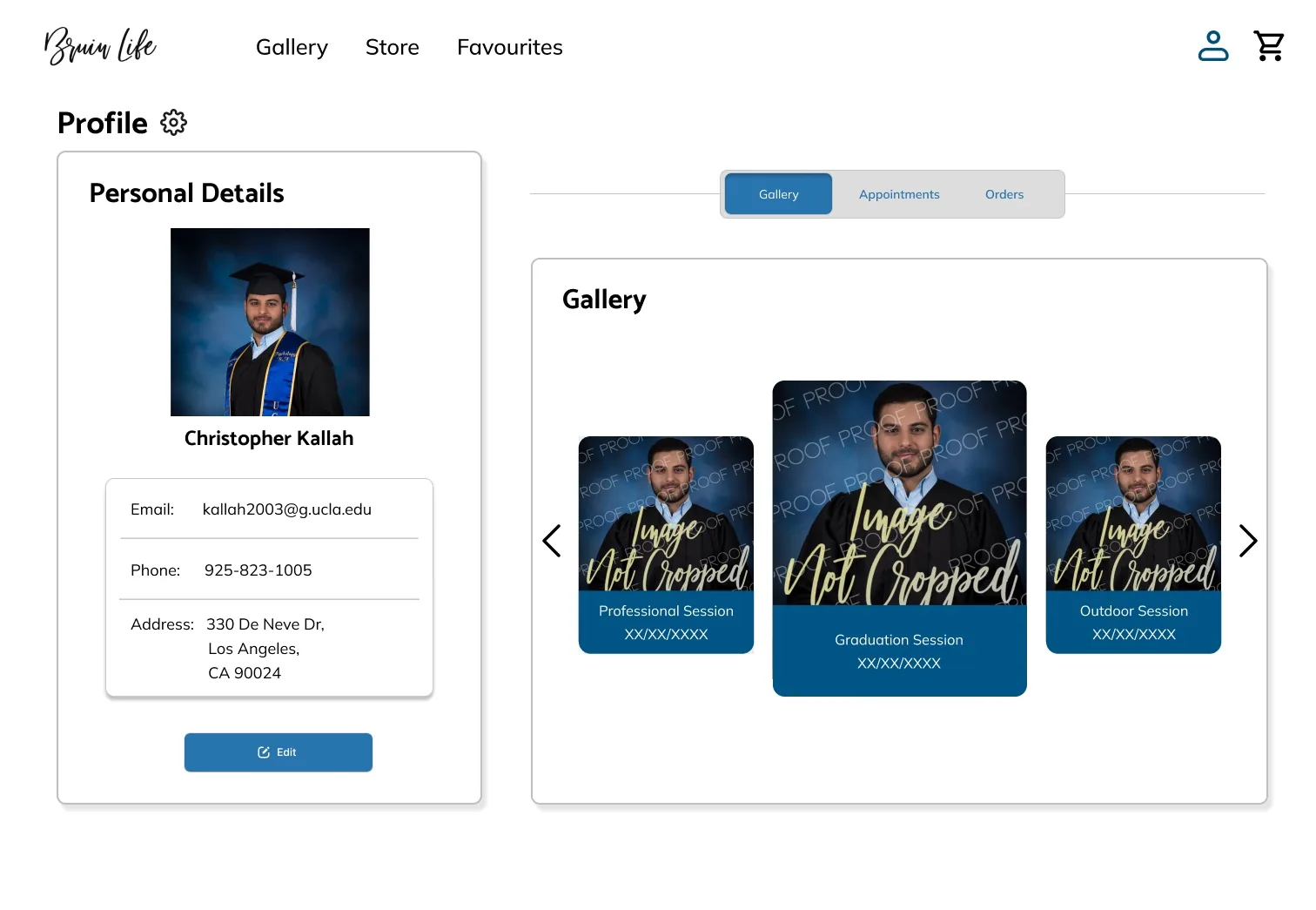Image resolution: width=1316 pixels, height=910 pixels.
Task: Show next gallery session with right arrow
Action: click(1248, 541)
